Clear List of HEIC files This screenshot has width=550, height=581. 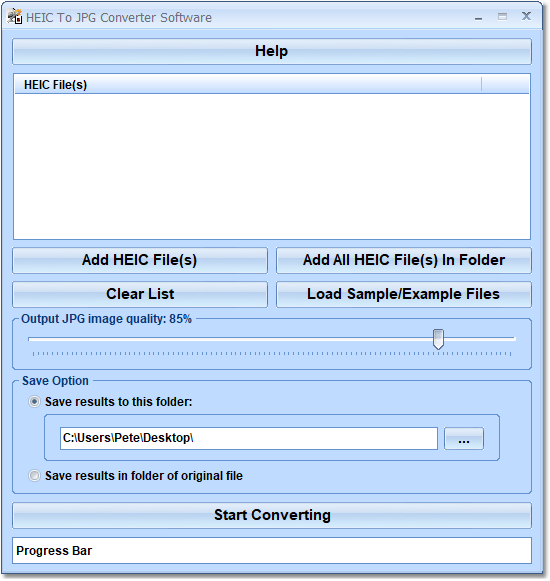click(140, 294)
